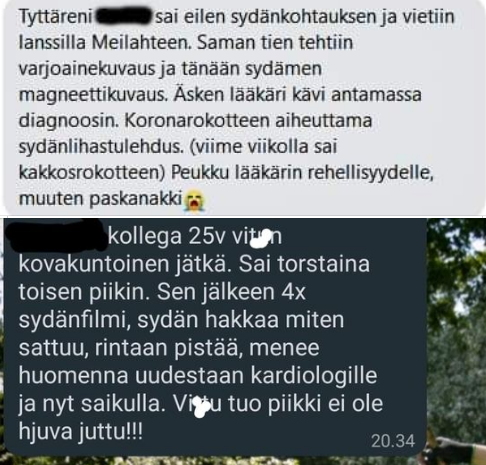This screenshot has width=486, height=465.
Task: Click the word "Meilahteen" in first message
Action: pyautogui.click(x=142, y=42)
